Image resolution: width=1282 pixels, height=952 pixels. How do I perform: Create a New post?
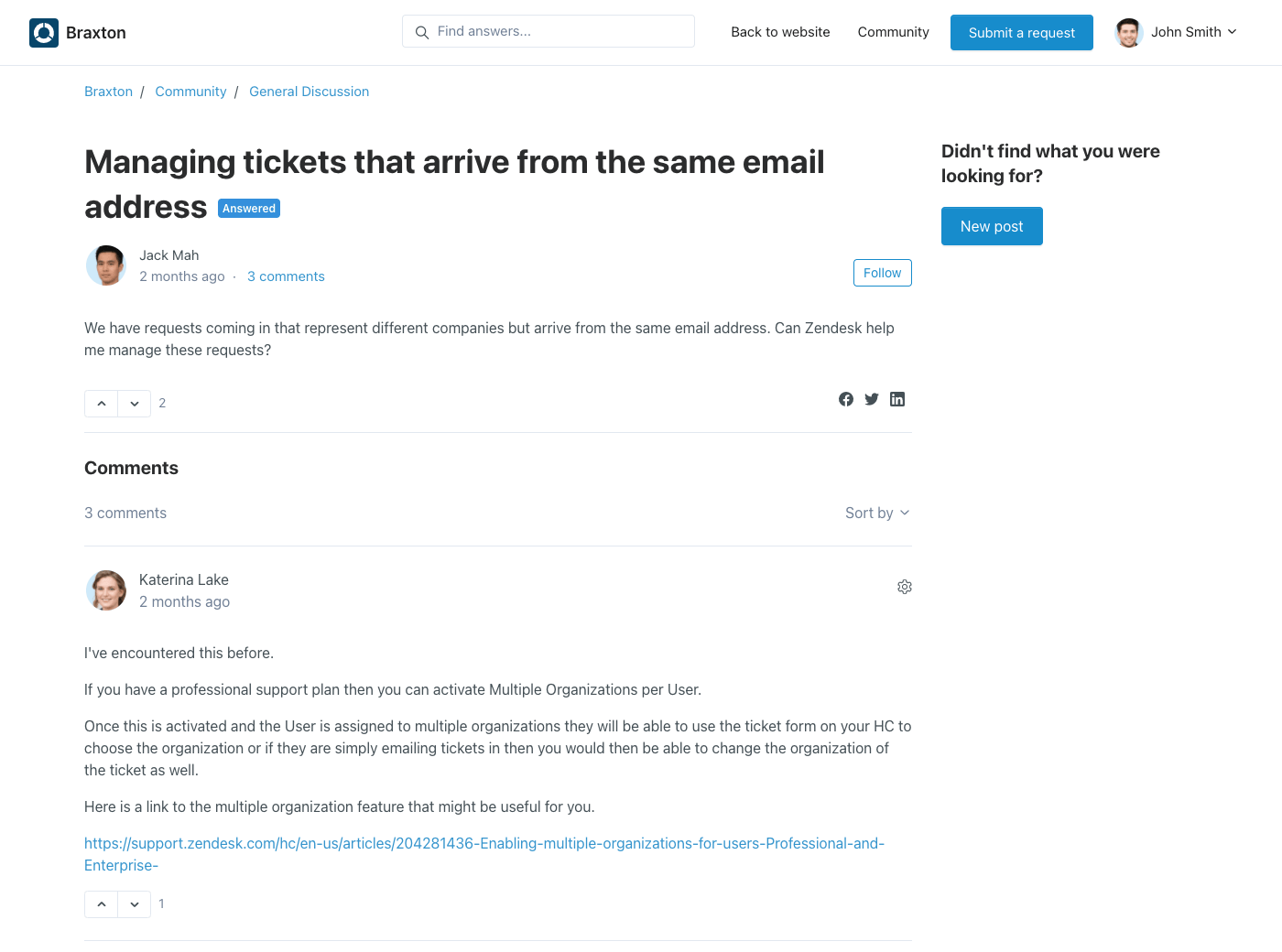(992, 226)
